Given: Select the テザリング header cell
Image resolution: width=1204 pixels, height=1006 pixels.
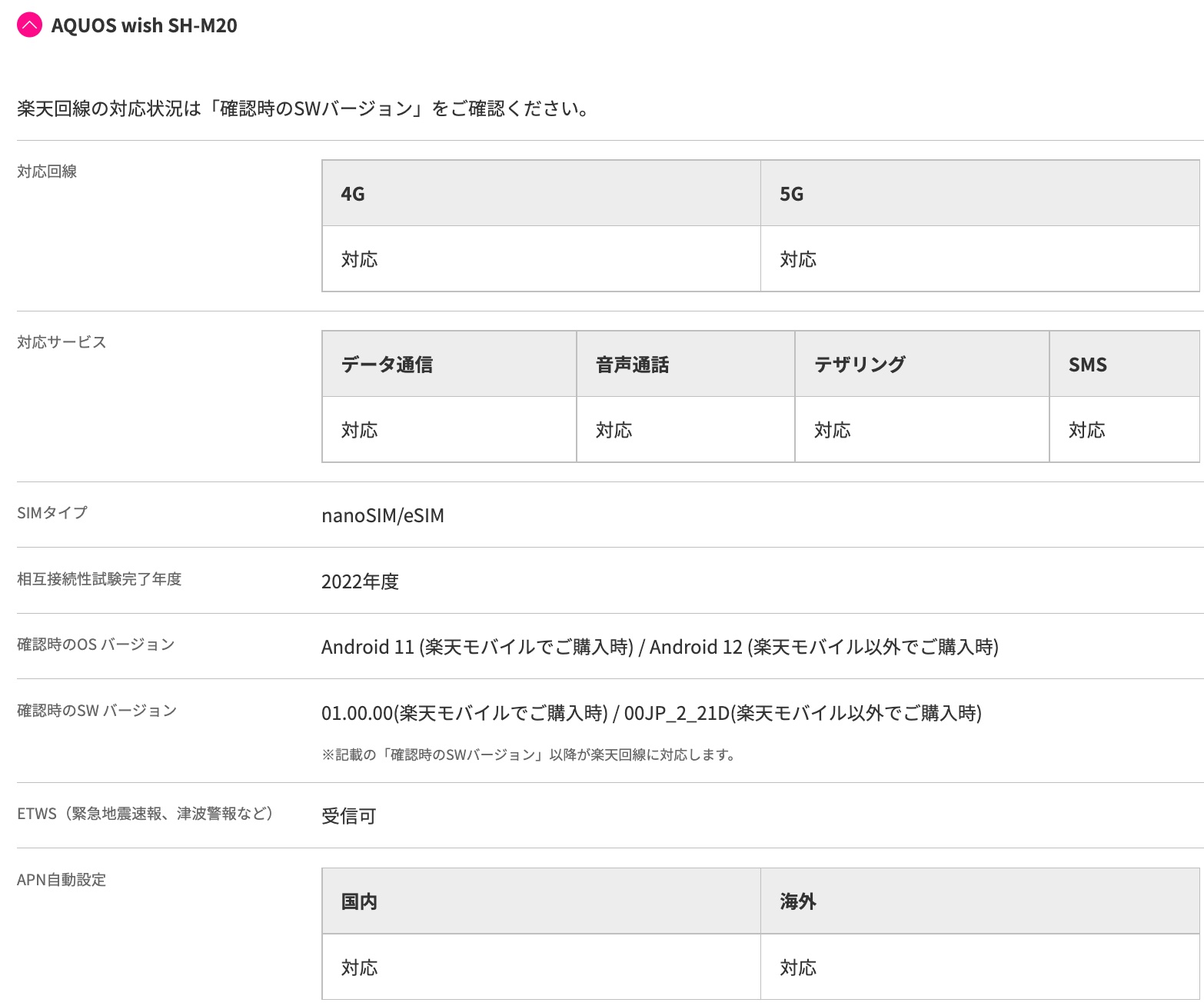Looking at the screenshot, I should coord(923,365).
